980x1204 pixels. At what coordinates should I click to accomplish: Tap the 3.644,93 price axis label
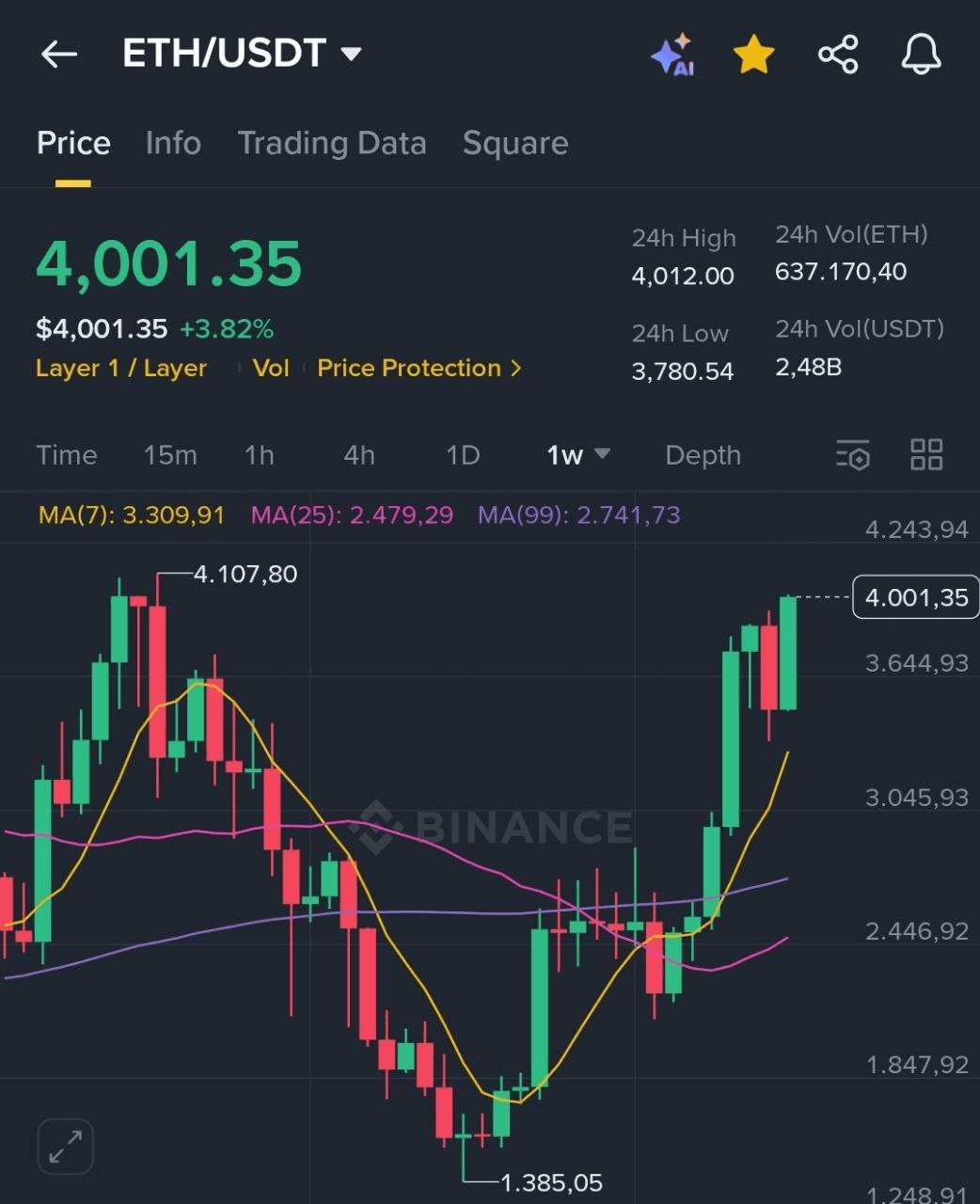pos(917,663)
